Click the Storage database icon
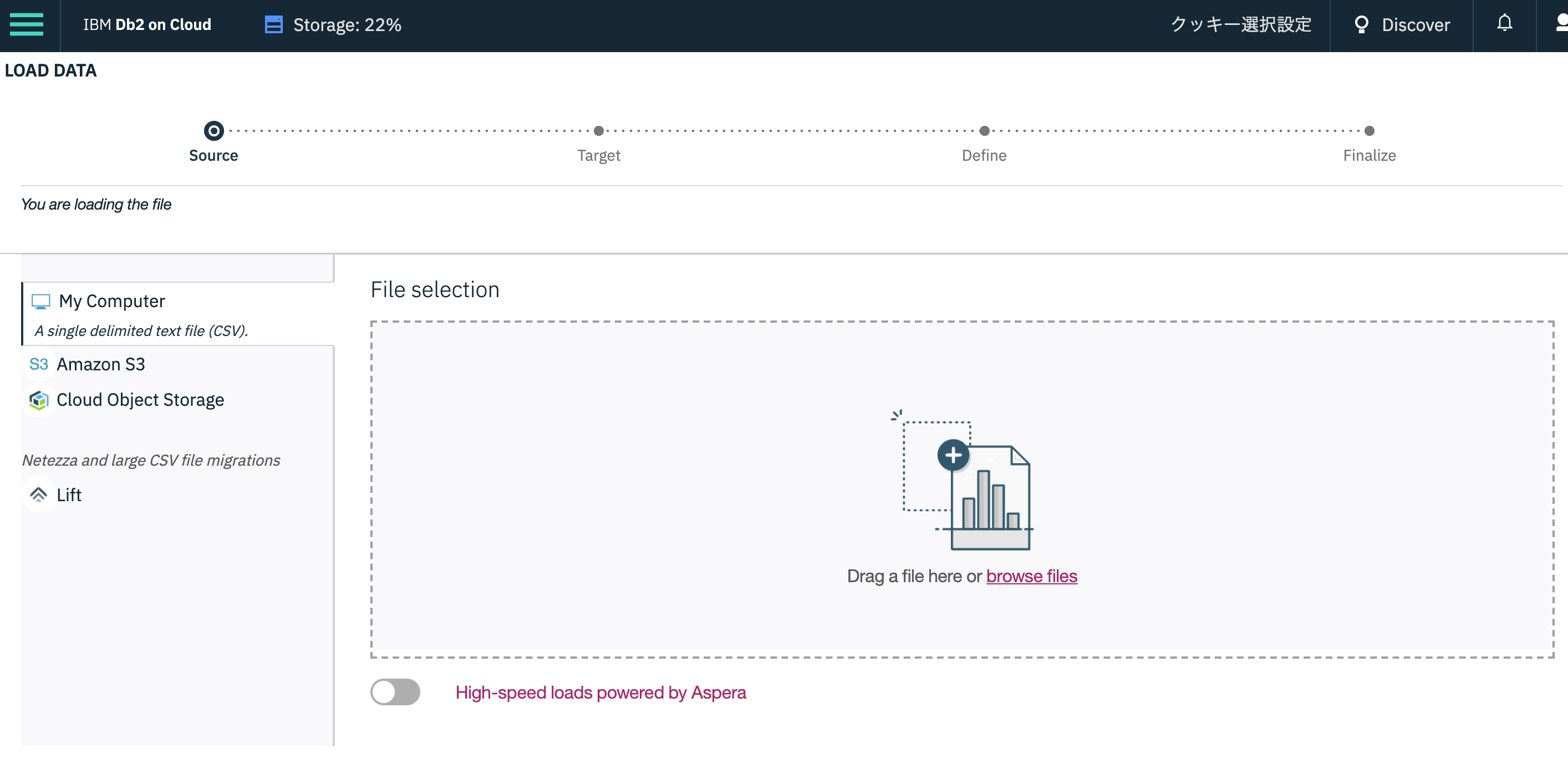 pos(273,24)
